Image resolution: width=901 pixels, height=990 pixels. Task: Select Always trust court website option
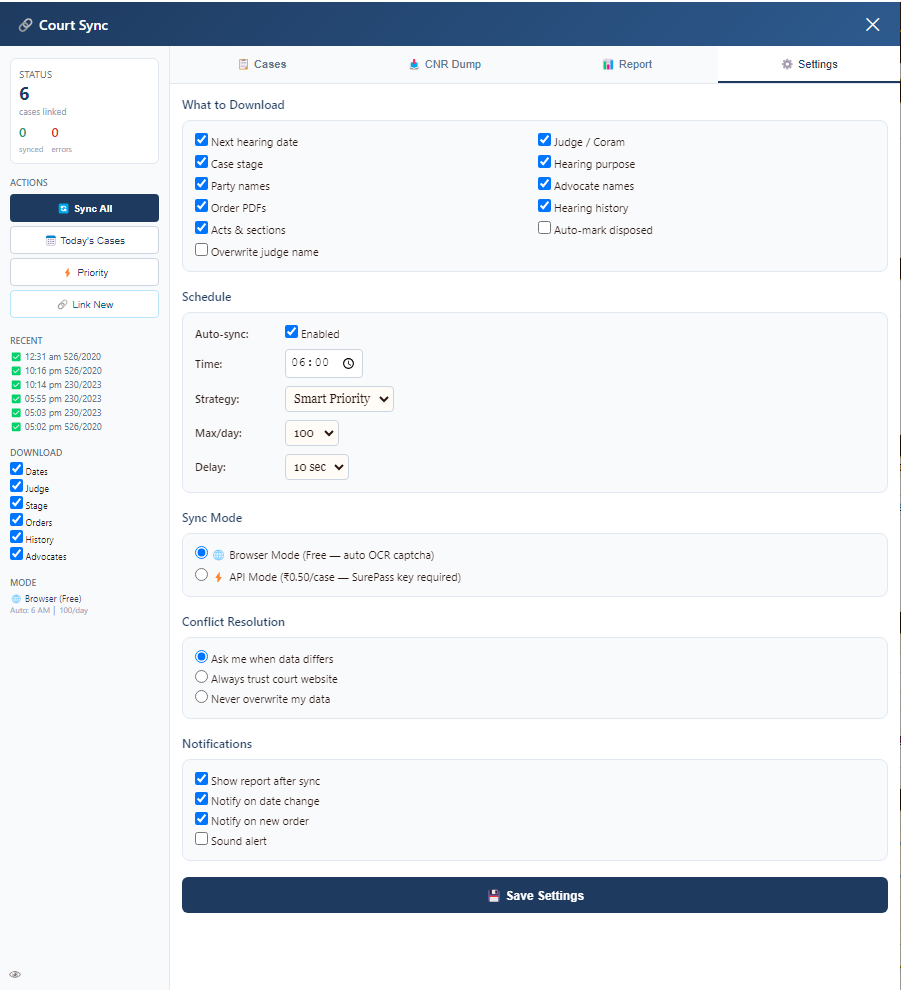click(201, 677)
